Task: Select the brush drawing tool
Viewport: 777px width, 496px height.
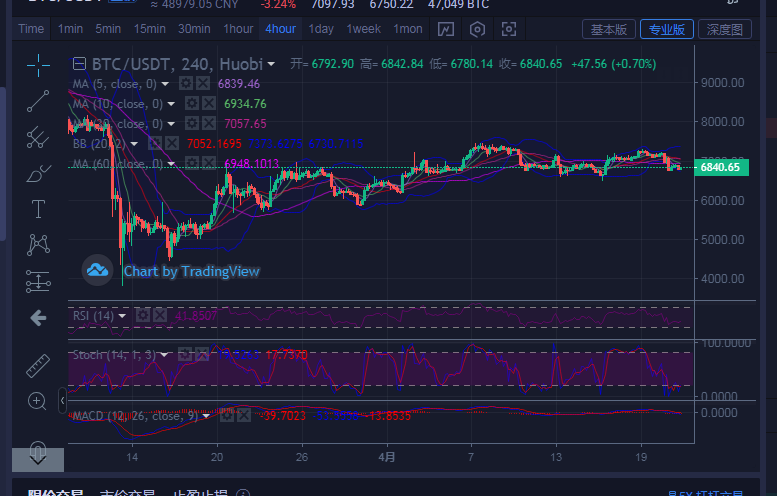Action: [38, 173]
